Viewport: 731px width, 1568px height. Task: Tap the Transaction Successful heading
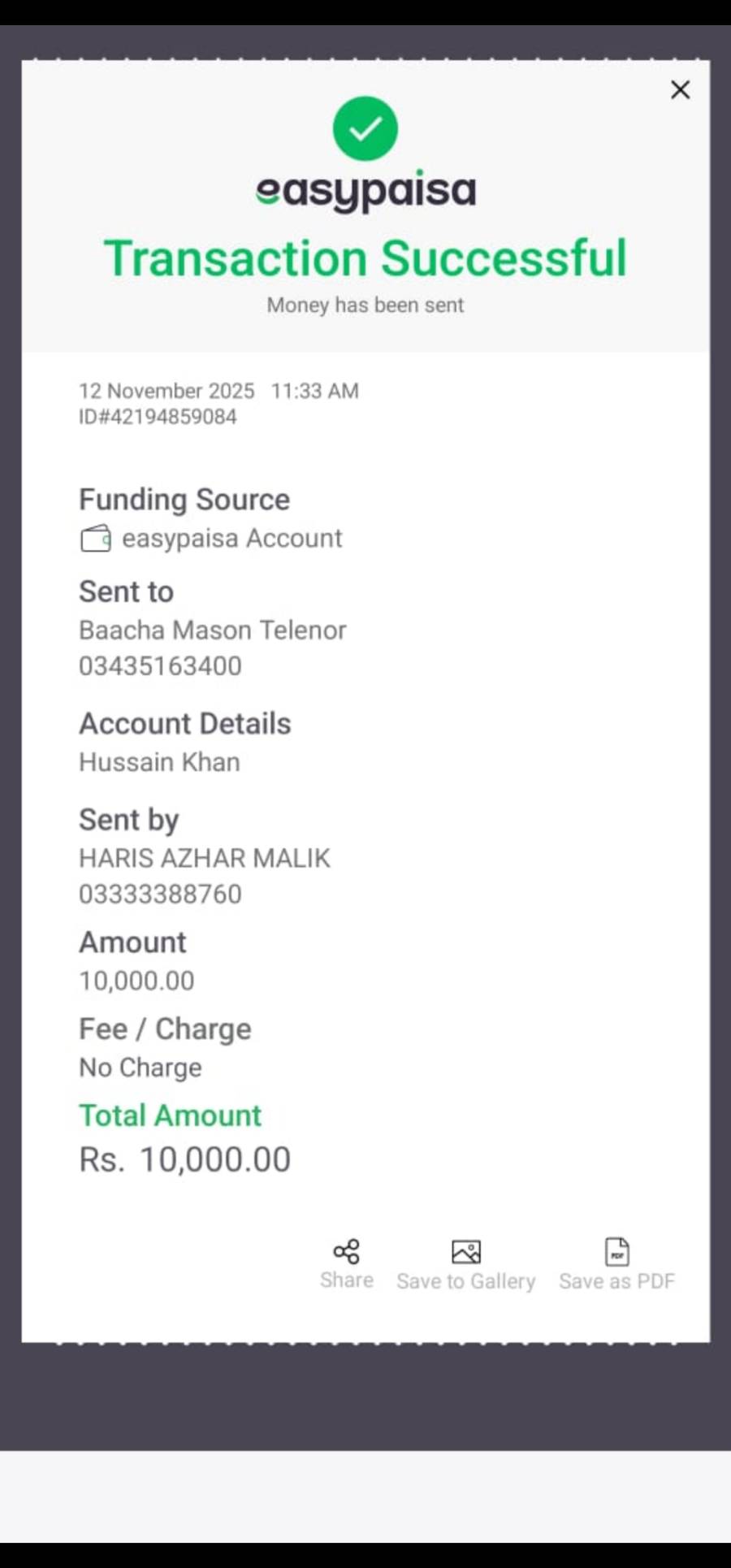[365, 259]
